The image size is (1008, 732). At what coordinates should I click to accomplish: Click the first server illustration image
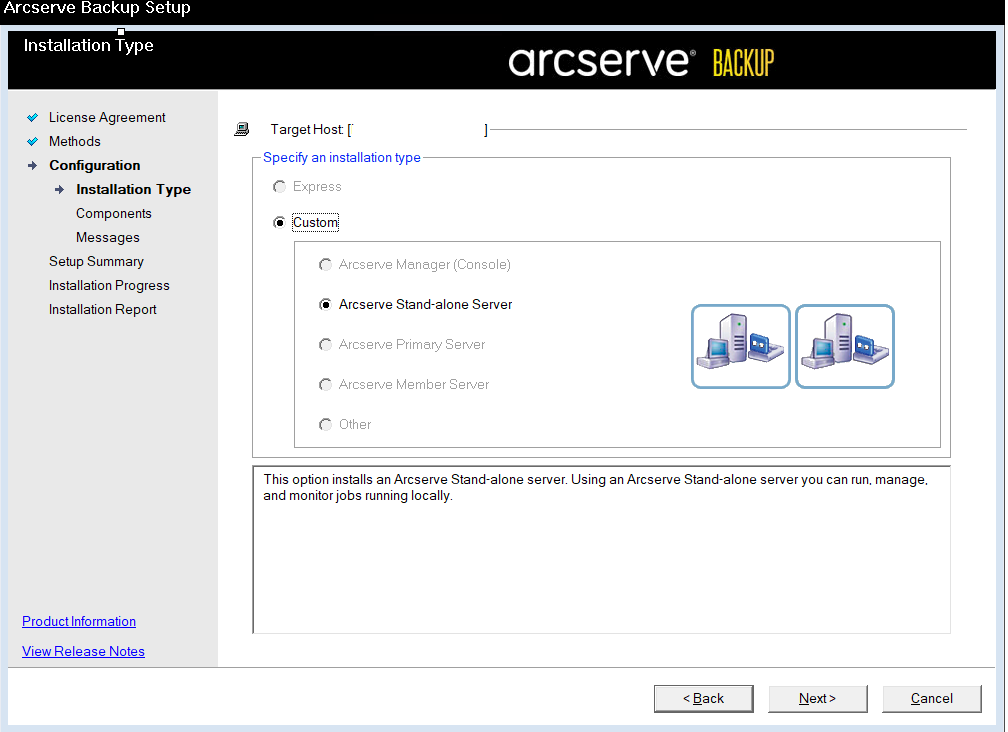[740, 346]
